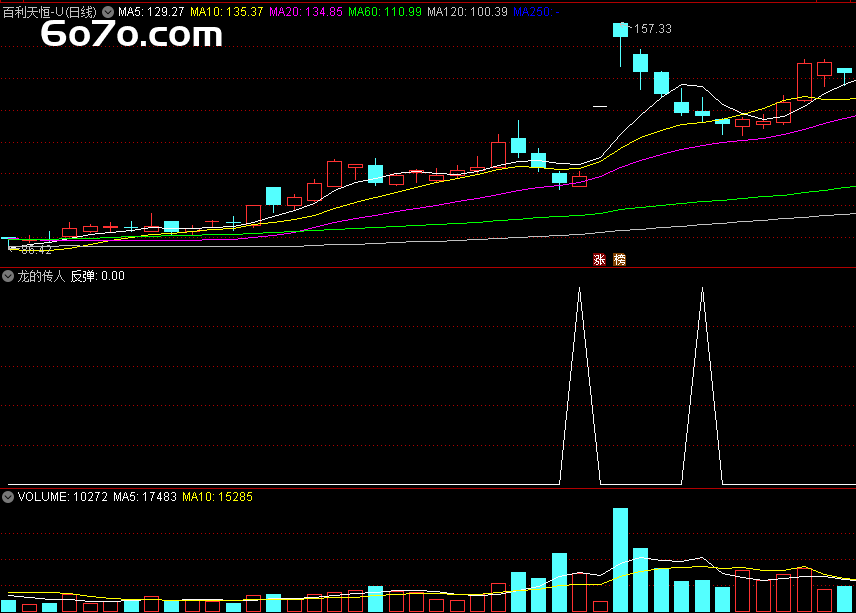This screenshot has width=856, height=613.
Task: Click the MA10: 135.37 label
Action: [227, 12]
